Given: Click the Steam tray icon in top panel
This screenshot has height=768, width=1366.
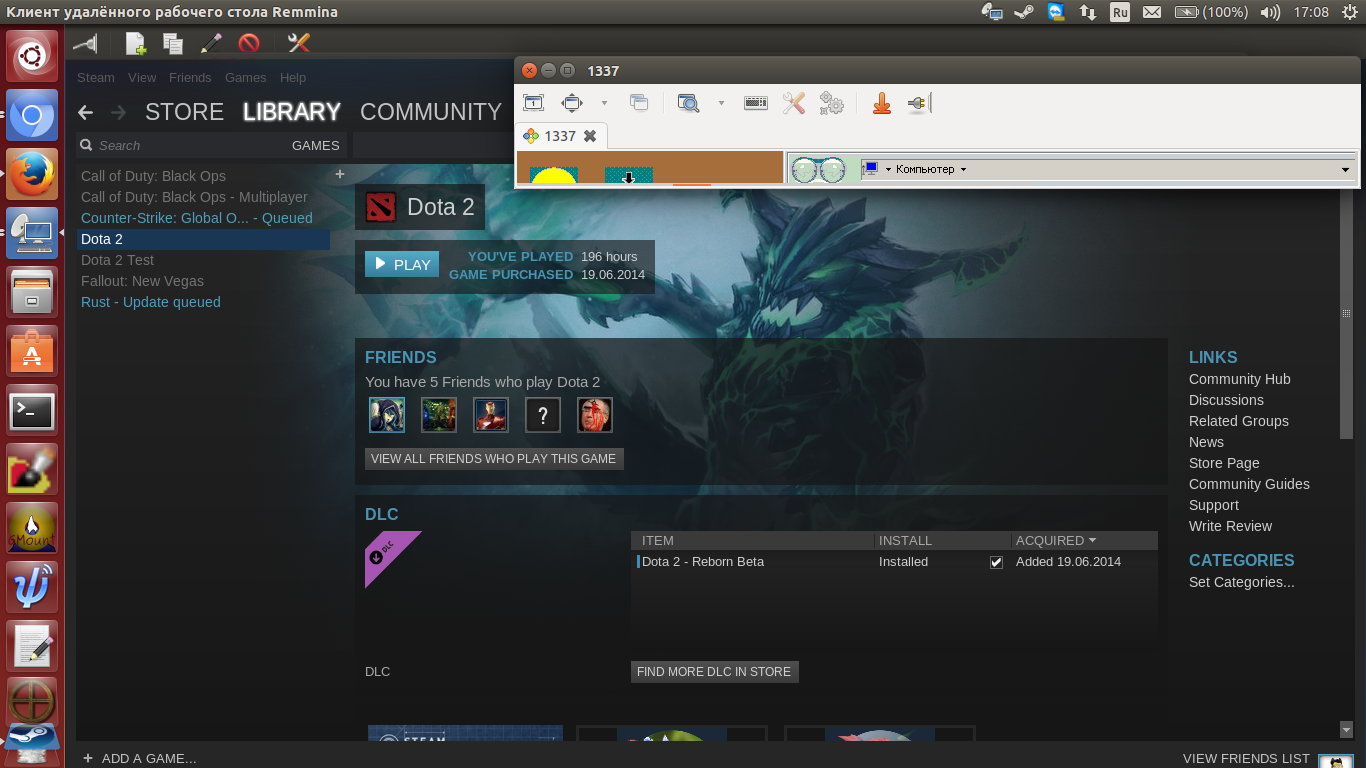Looking at the screenshot, I should click(x=1024, y=12).
